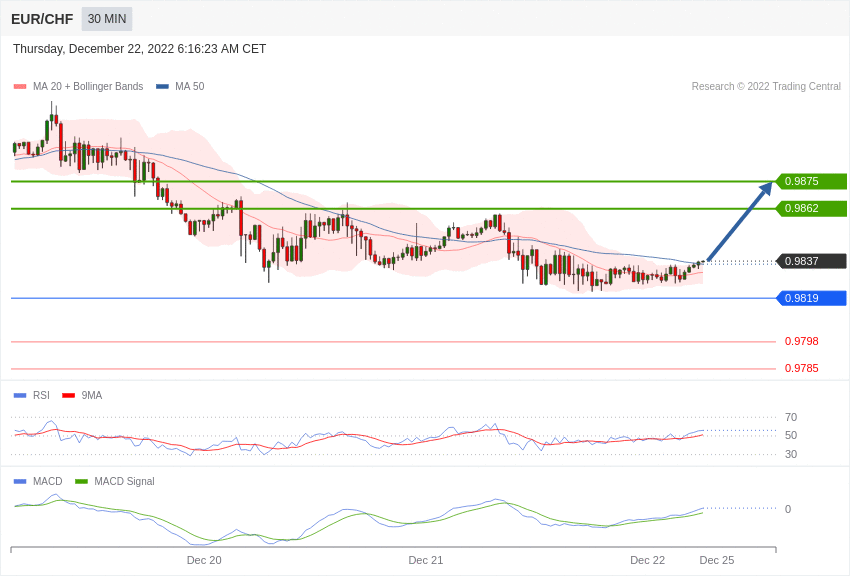Screen dimensions: 850x576
Task: Click the RSI 30 scale value
Action: point(791,454)
